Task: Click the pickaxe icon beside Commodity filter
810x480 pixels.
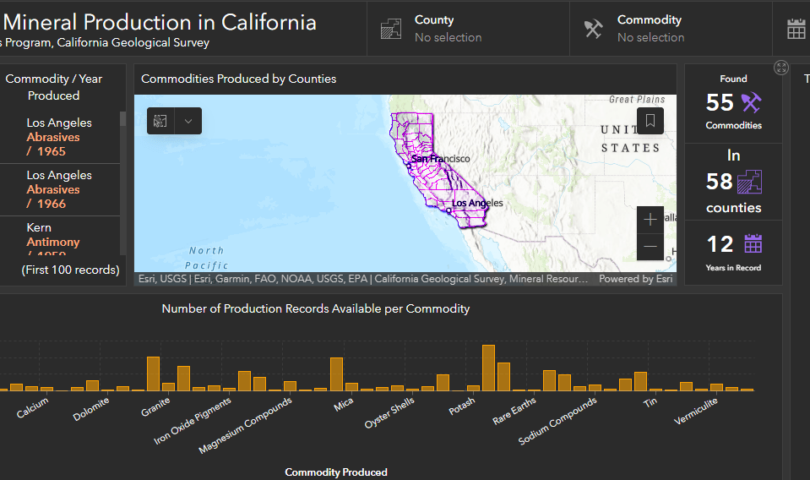Action: point(593,29)
